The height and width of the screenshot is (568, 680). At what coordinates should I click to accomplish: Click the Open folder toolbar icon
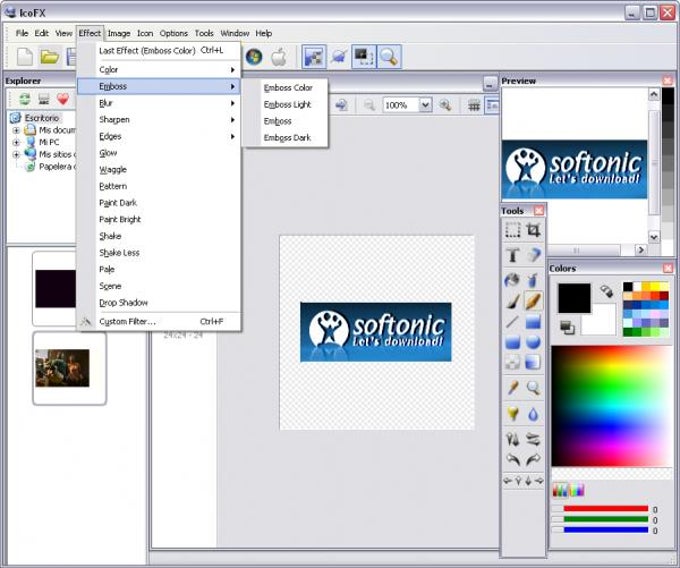[49, 57]
